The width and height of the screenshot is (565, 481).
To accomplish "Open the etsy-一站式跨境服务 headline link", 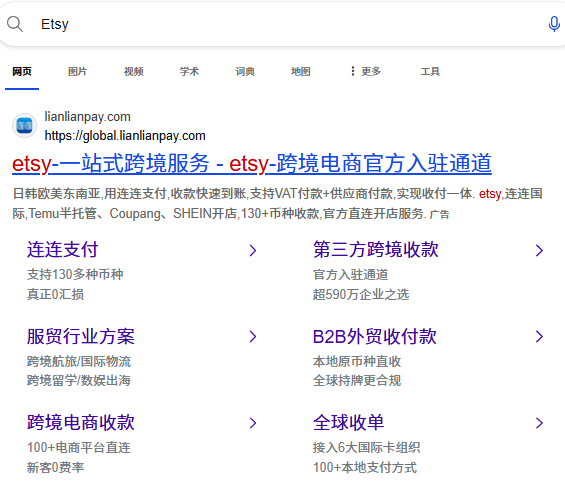I will pyautogui.click(x=252, y=164).
